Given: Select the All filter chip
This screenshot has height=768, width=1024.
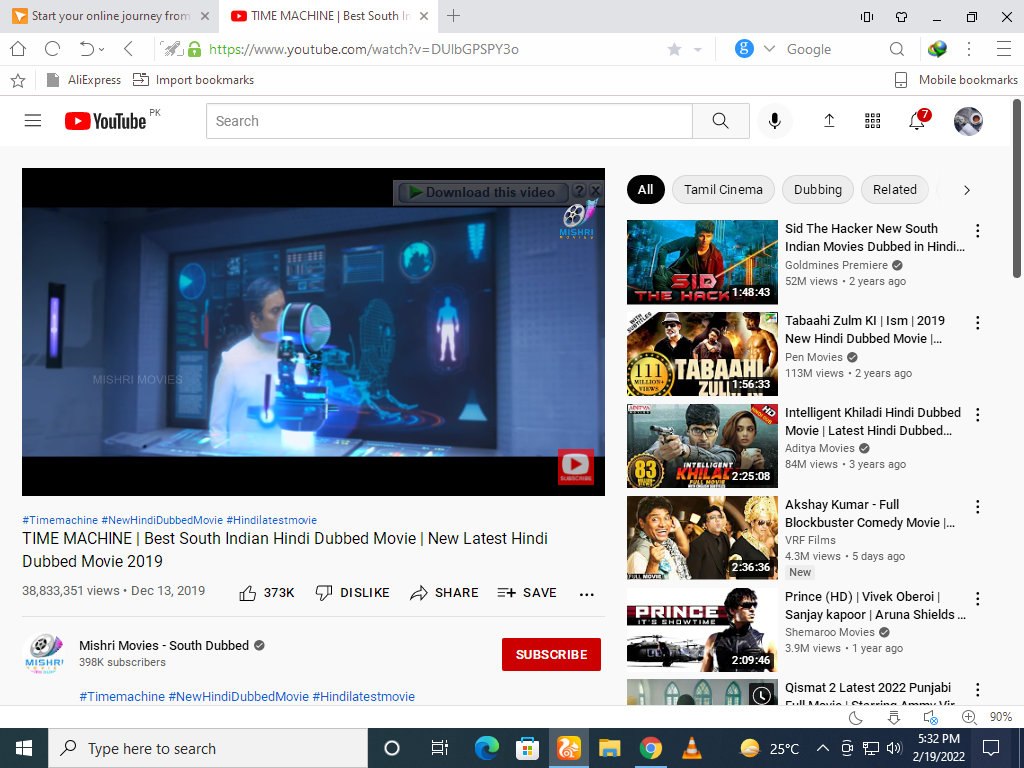Looking at the screenshot, I should (645, 189).
